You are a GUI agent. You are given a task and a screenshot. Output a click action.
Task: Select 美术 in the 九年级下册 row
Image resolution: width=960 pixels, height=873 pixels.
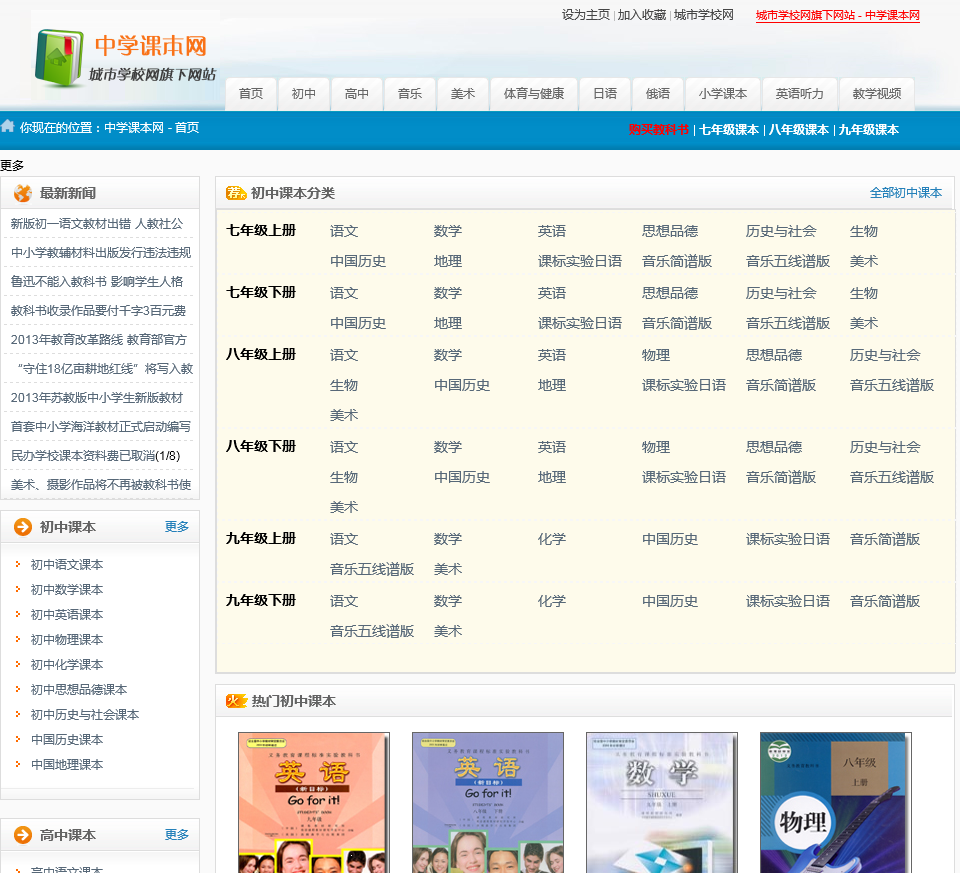(448, 631)
